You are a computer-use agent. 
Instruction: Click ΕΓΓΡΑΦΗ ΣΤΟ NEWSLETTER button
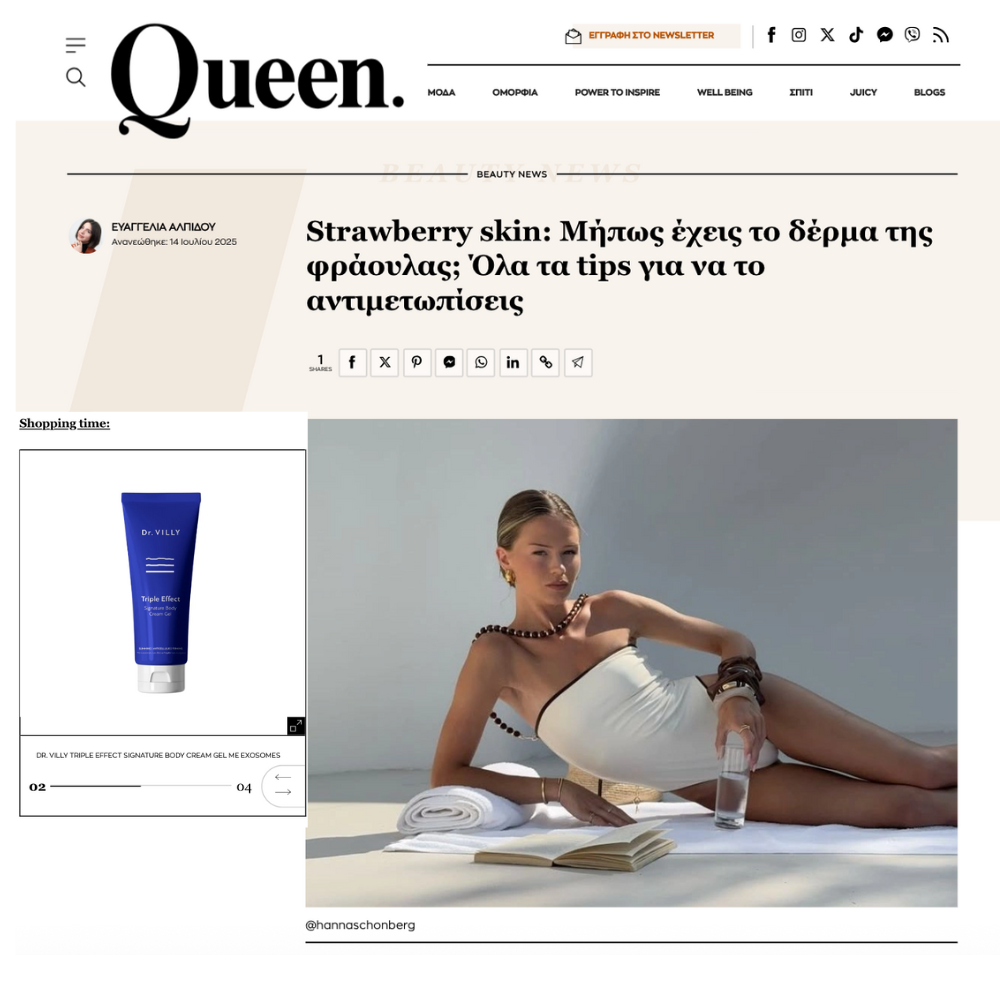651,36
